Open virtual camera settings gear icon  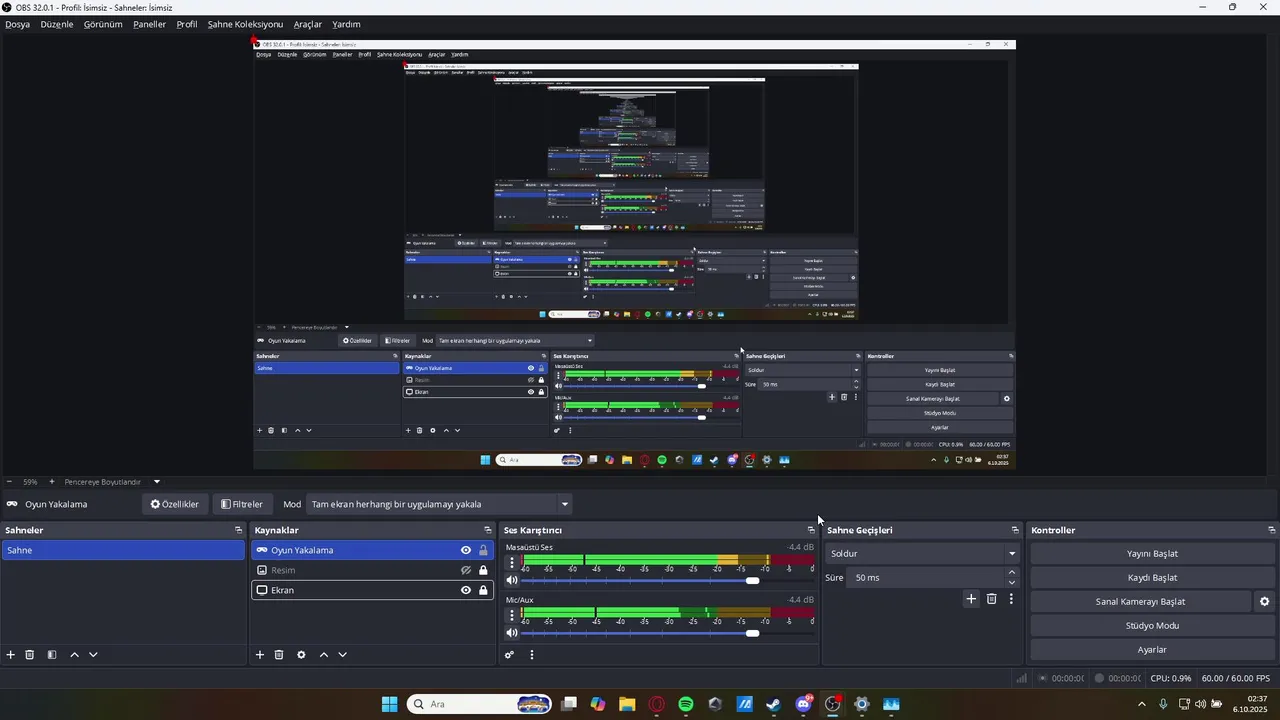pos(1264,602)
